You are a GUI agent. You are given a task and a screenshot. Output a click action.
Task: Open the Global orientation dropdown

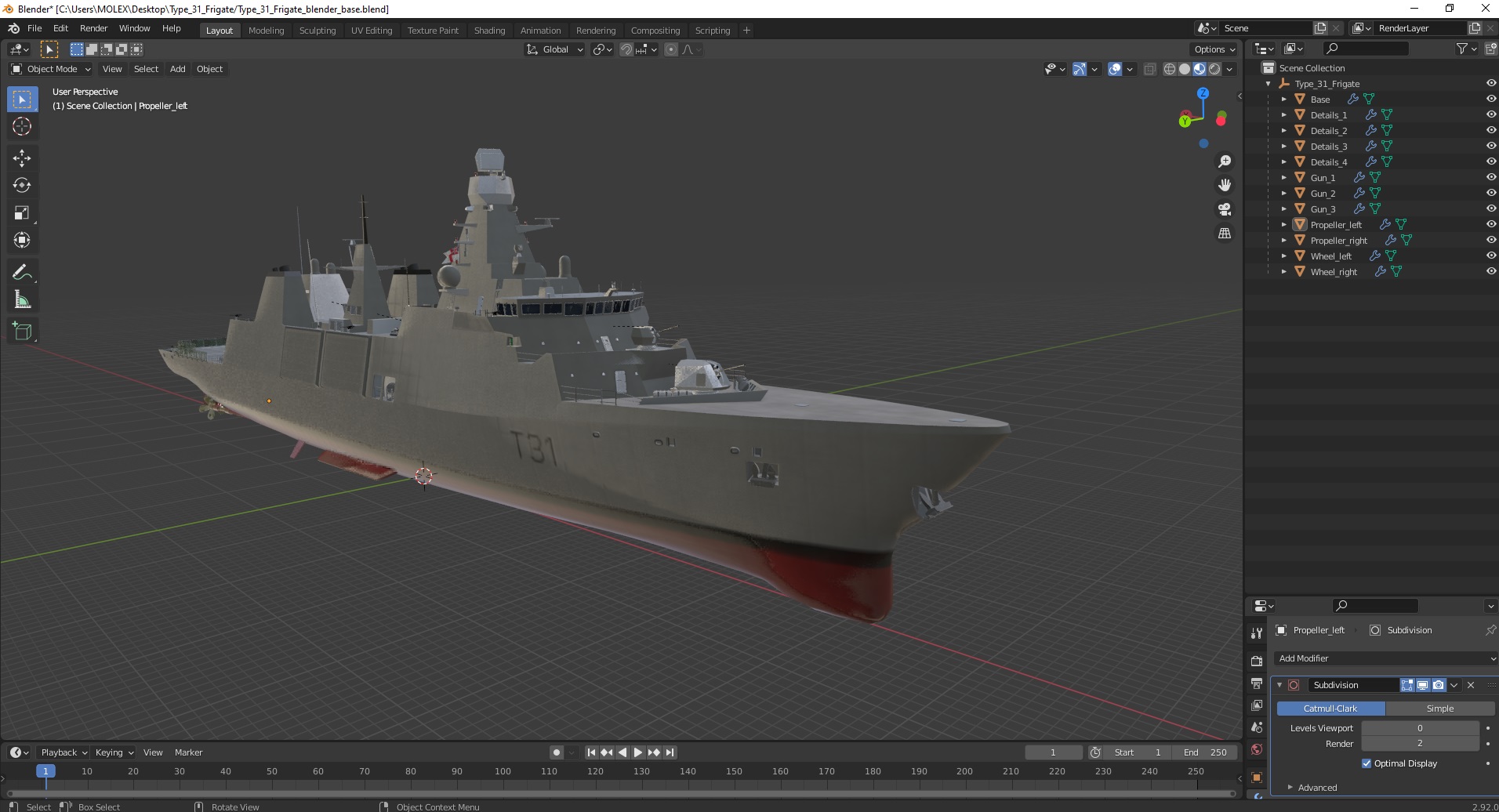point(554,49)
